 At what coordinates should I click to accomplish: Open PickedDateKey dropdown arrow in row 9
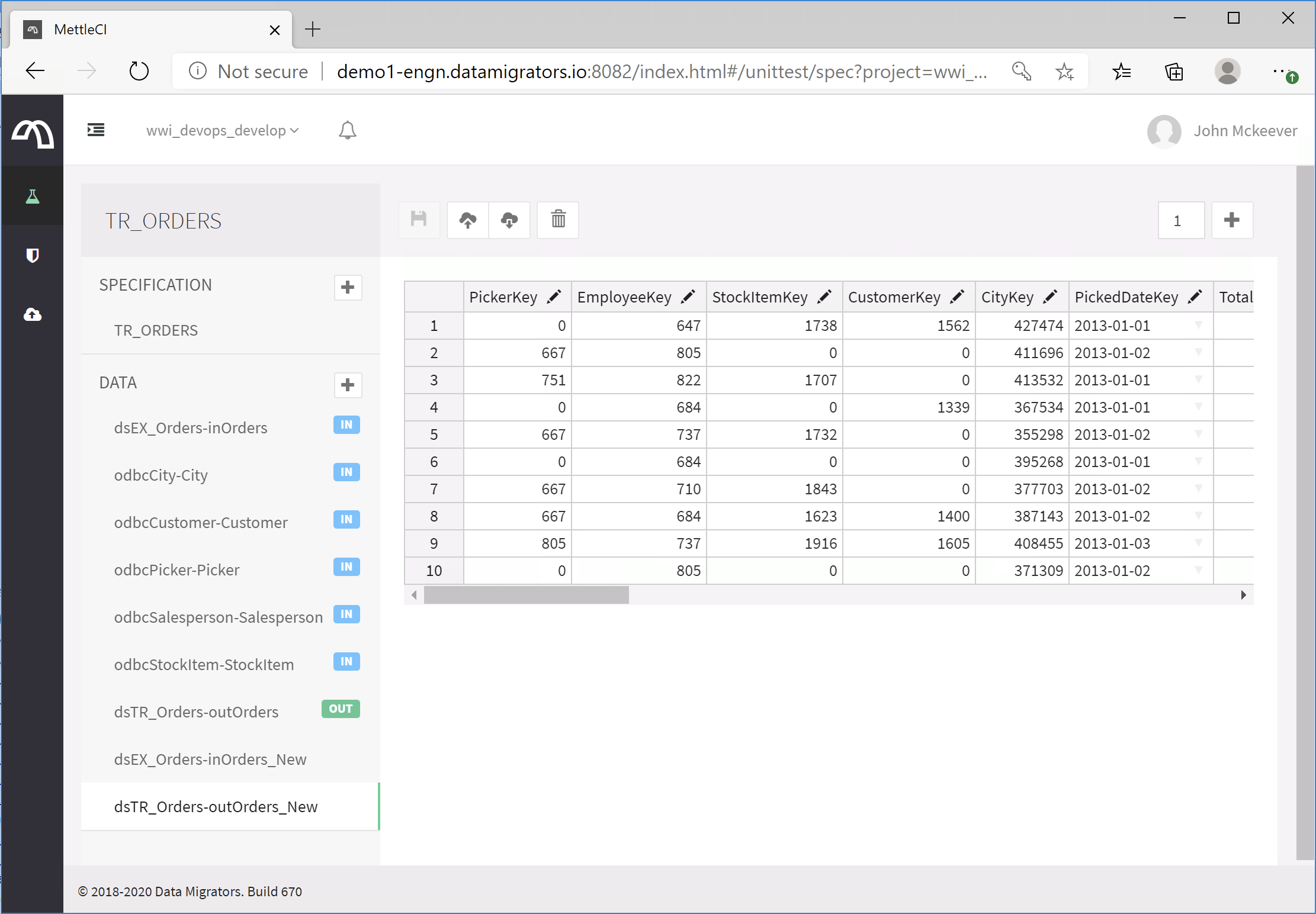point(1198,543)
